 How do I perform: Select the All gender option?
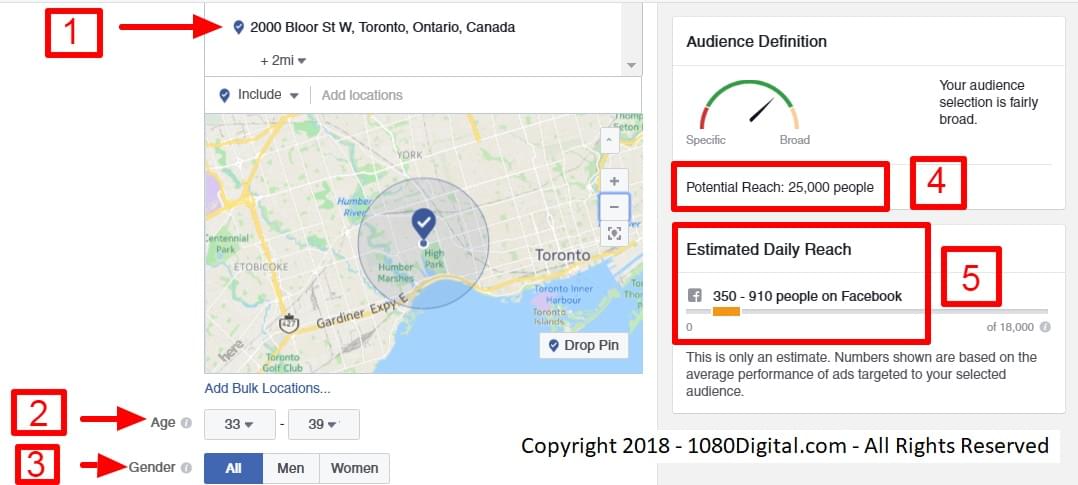click(233, 468)
